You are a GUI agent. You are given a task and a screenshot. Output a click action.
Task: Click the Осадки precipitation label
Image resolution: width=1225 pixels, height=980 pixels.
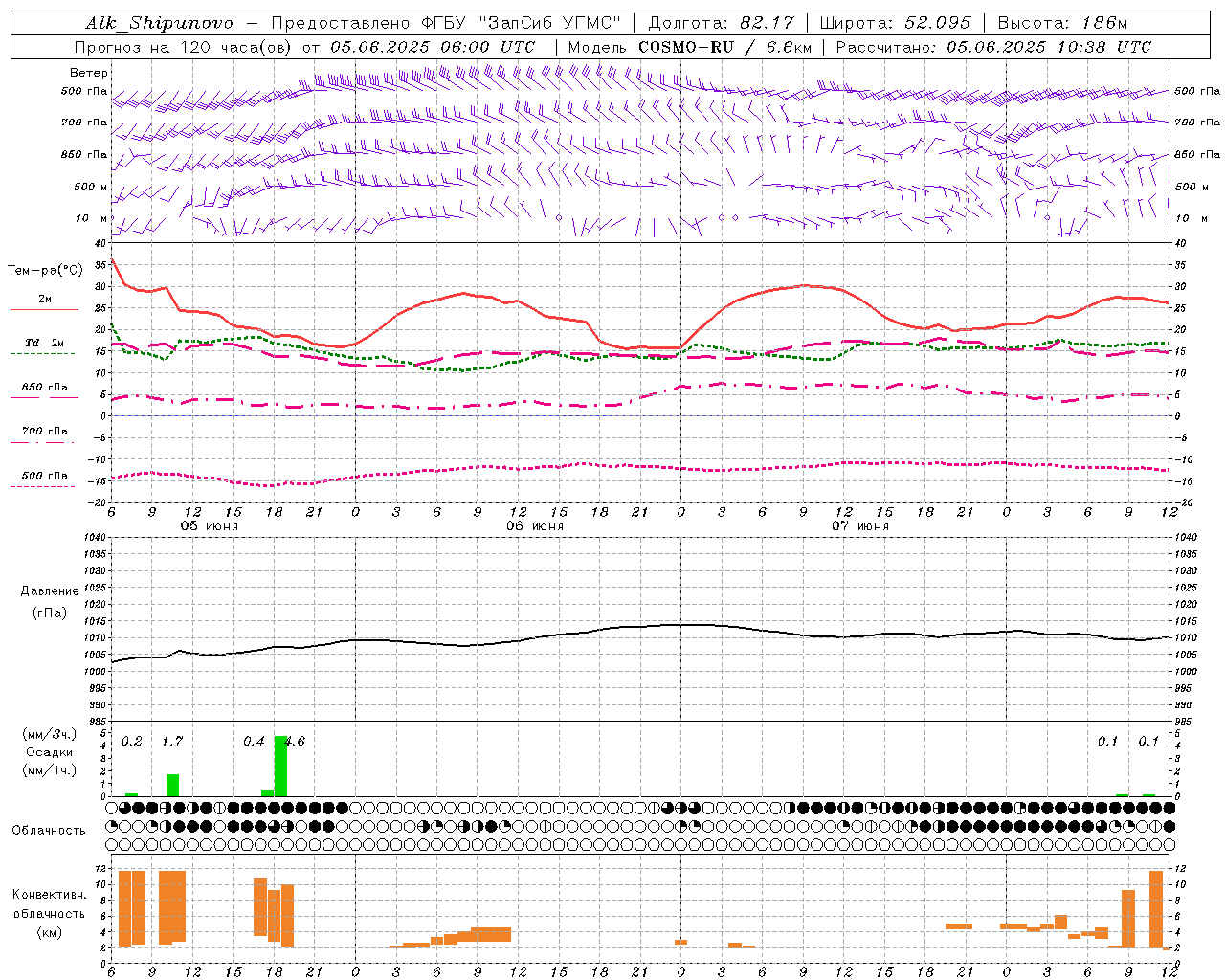point(49,752)
